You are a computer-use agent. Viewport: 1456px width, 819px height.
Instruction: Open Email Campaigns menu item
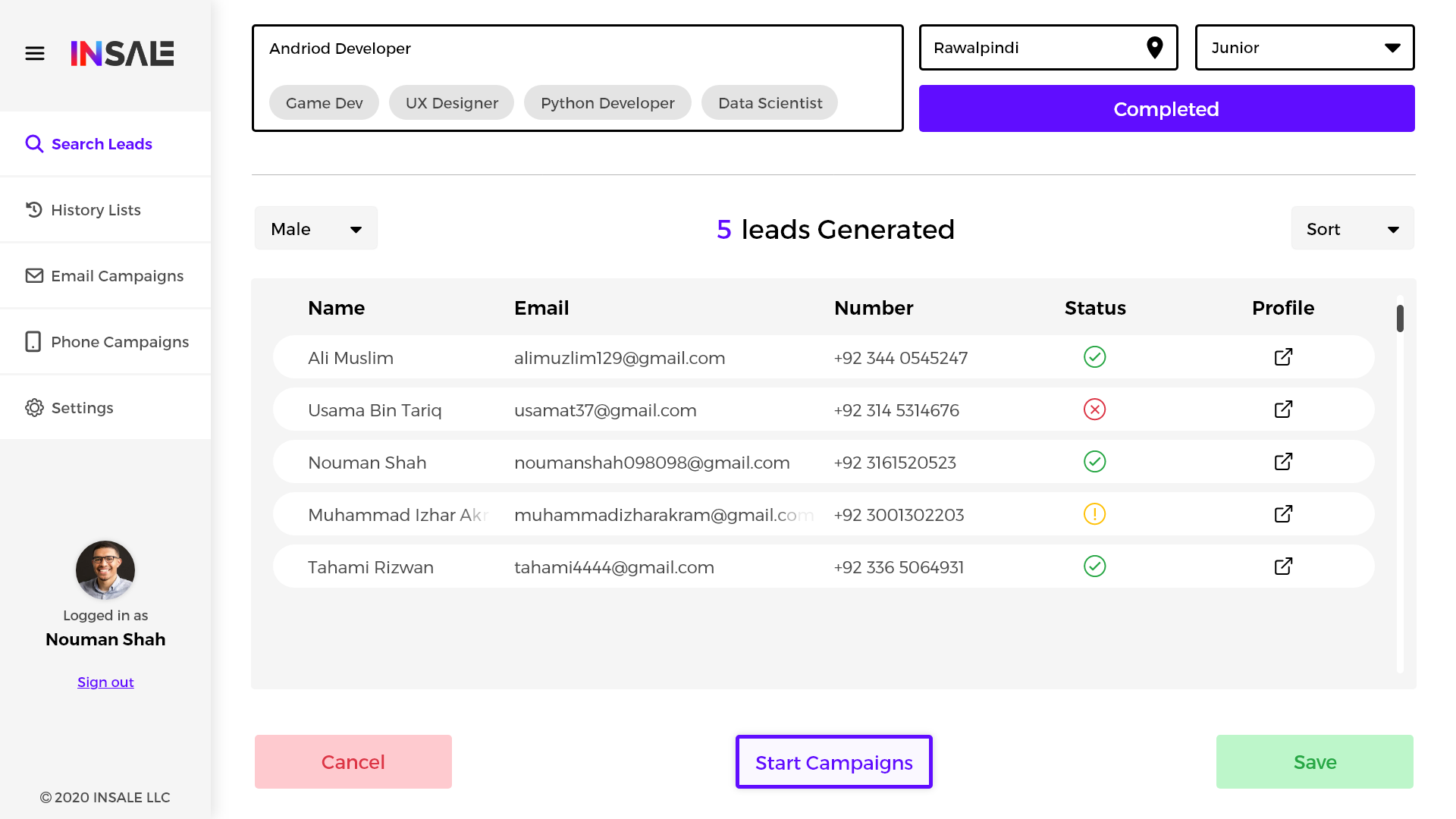[105, 276]
